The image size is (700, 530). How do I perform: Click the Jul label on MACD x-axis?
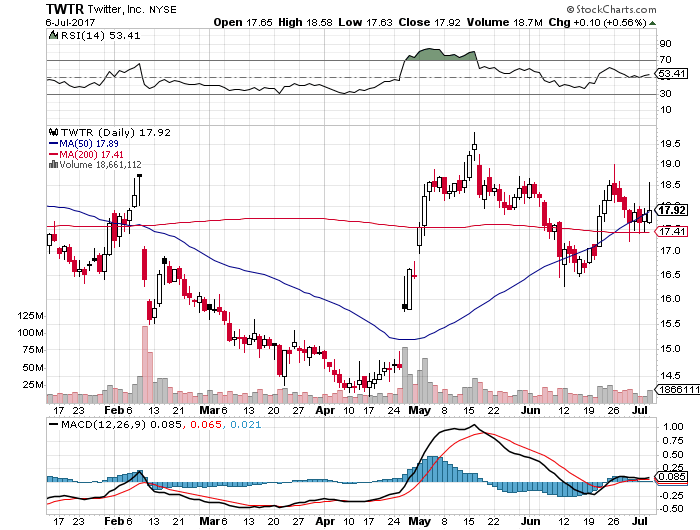(x=641, y=521)
